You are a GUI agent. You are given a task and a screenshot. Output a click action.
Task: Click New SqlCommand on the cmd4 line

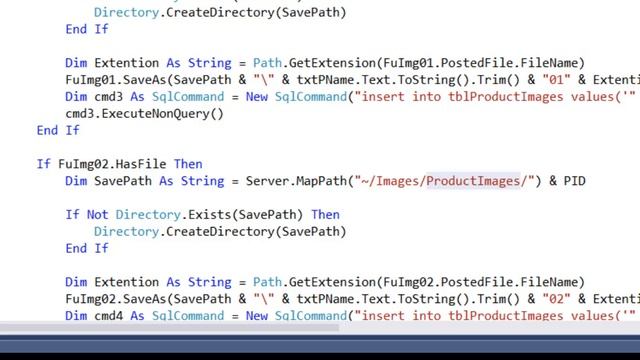pos(296,316)
